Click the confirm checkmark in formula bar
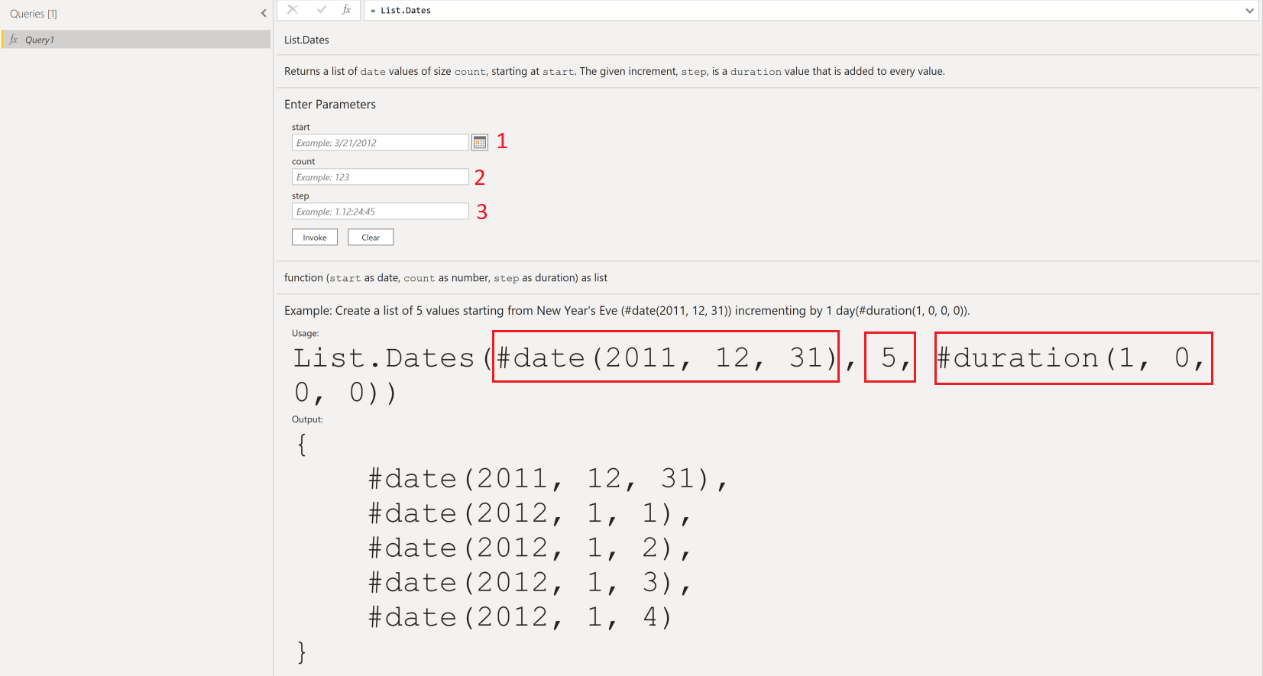1263x676 pixels. tap(321, 9)
